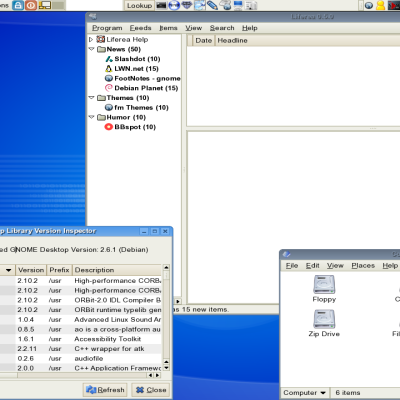The width and height of the screenshot is (400, 400).
Task: Open the Computer location dropdown in file browser
Action: 305,393
